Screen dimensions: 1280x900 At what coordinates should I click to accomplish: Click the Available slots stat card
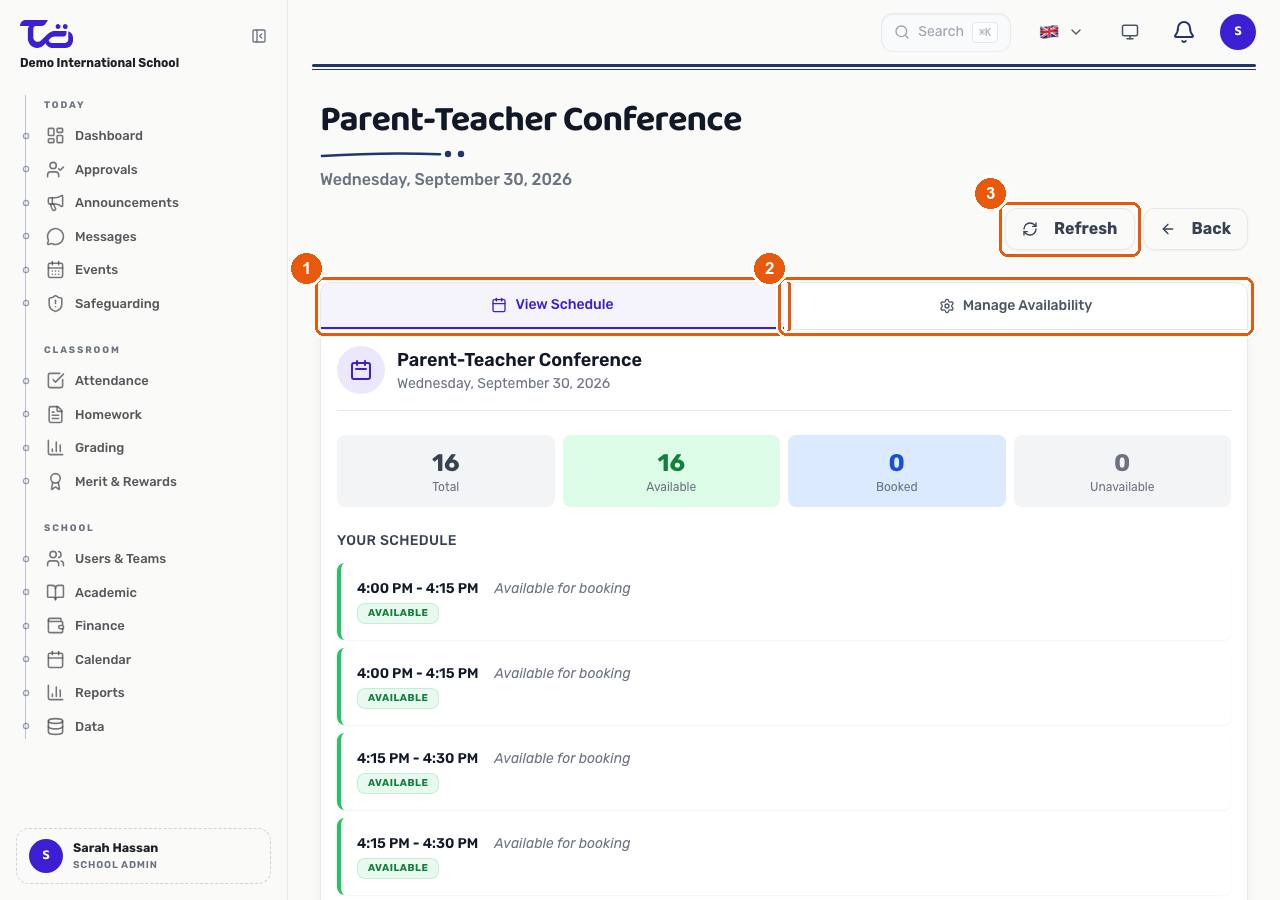pos(671,471)
